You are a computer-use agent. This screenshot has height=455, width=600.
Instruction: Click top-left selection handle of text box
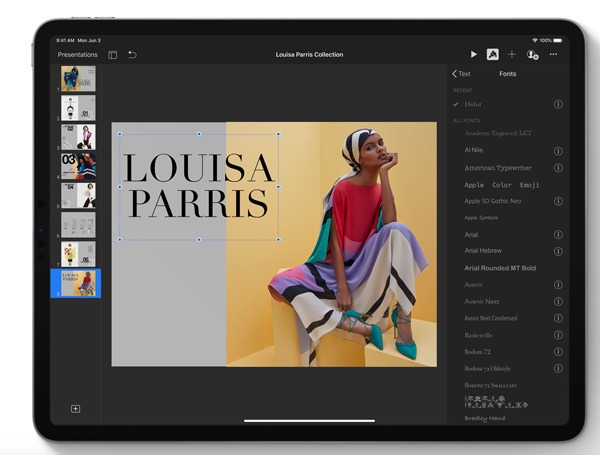120,134
